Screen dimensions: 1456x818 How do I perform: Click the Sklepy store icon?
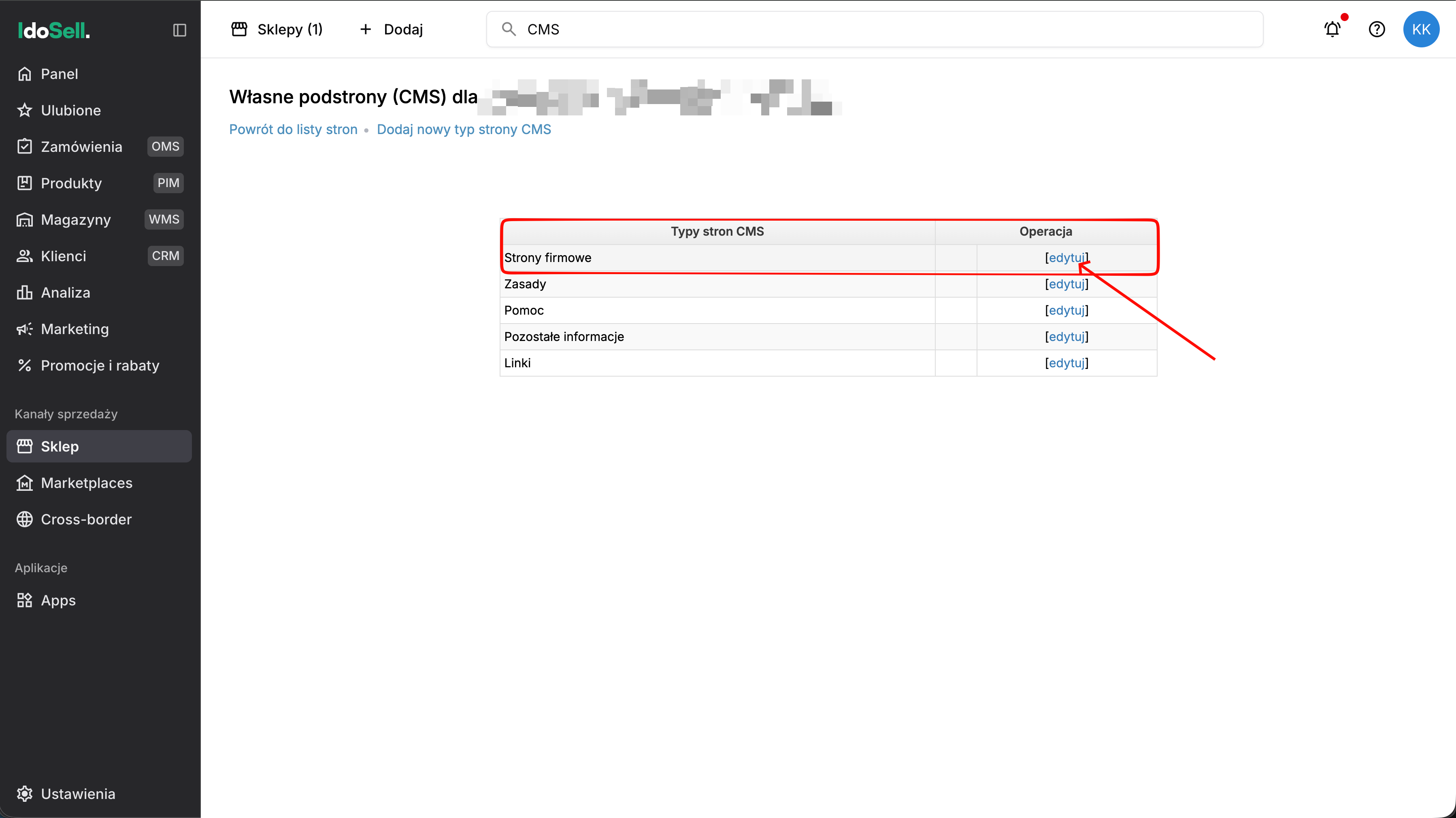pos(239,30)
